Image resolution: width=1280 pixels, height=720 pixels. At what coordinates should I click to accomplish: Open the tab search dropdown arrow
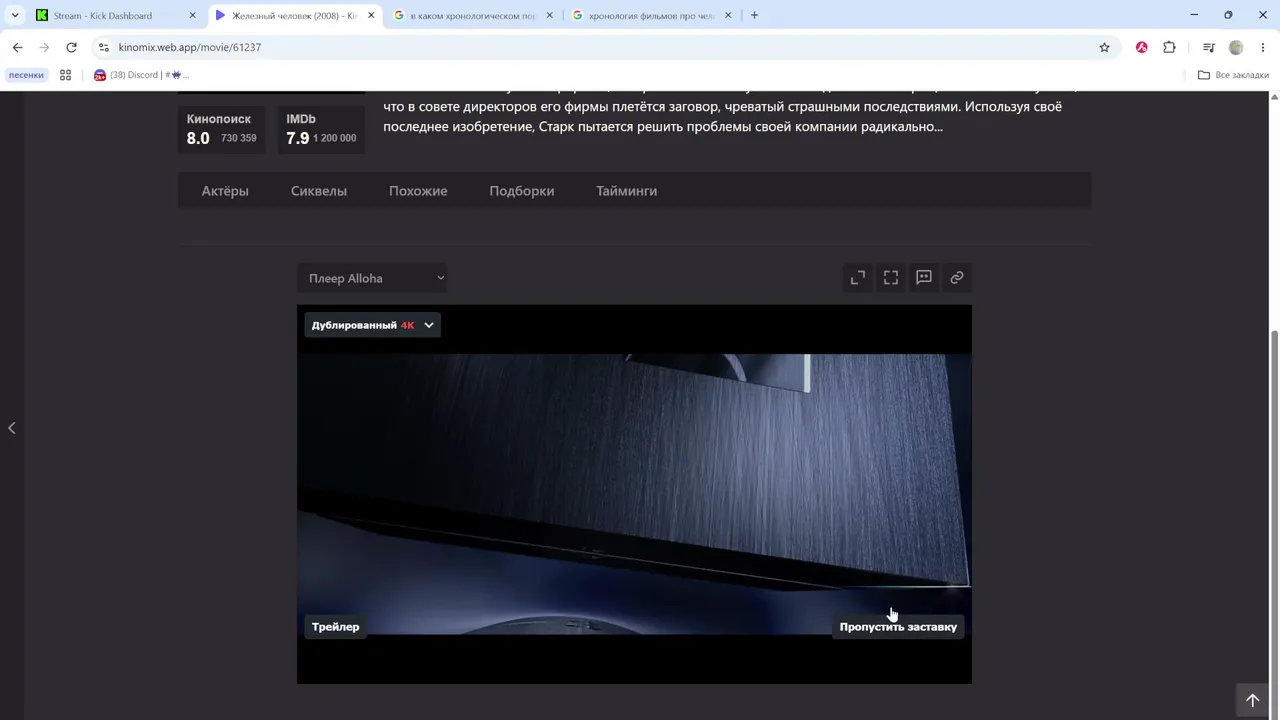pos(15,15)
